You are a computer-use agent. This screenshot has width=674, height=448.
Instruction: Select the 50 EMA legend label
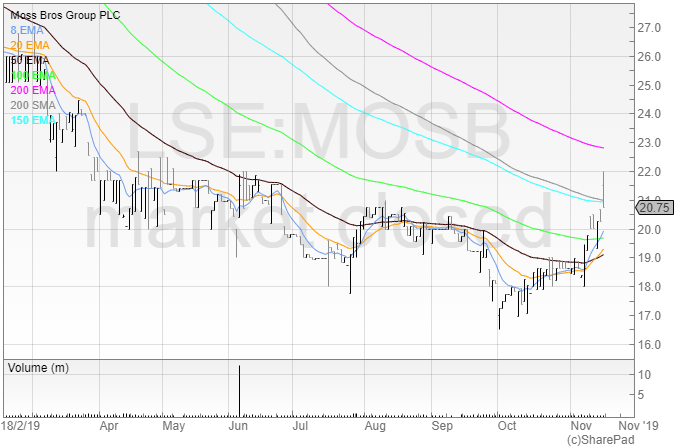point(30,60)
